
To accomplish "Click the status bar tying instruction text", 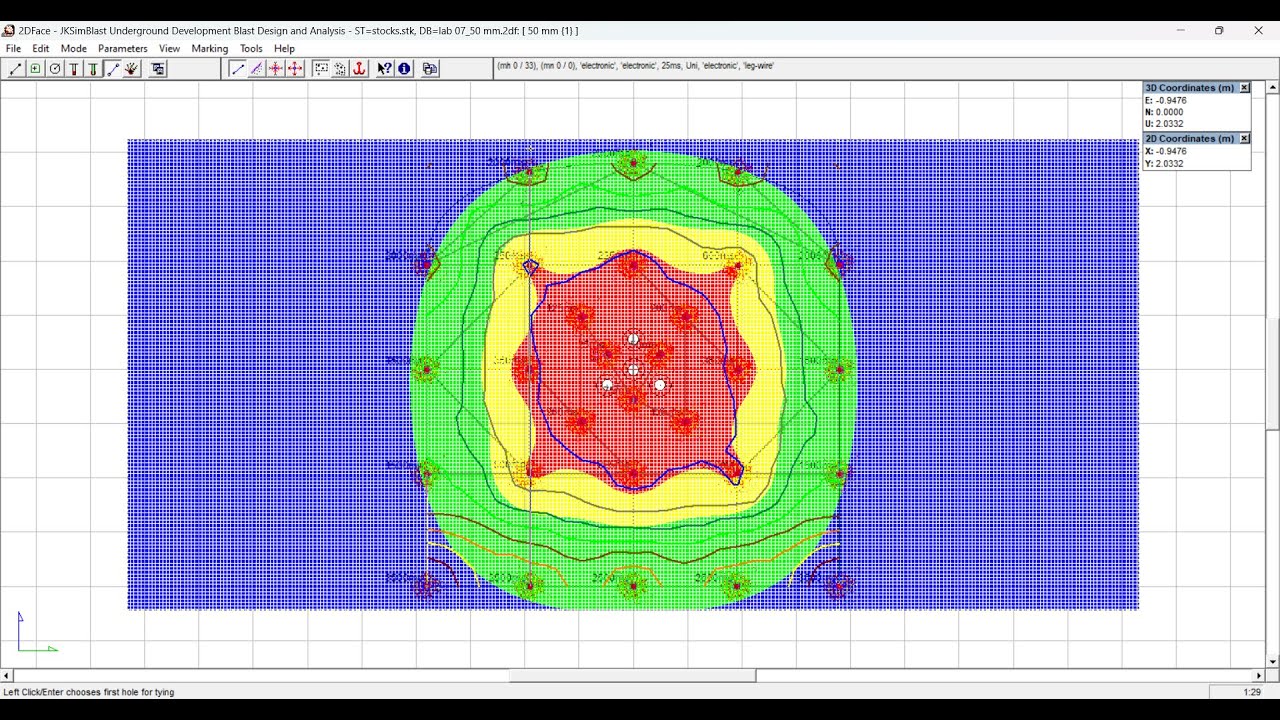I will point(89,692).
